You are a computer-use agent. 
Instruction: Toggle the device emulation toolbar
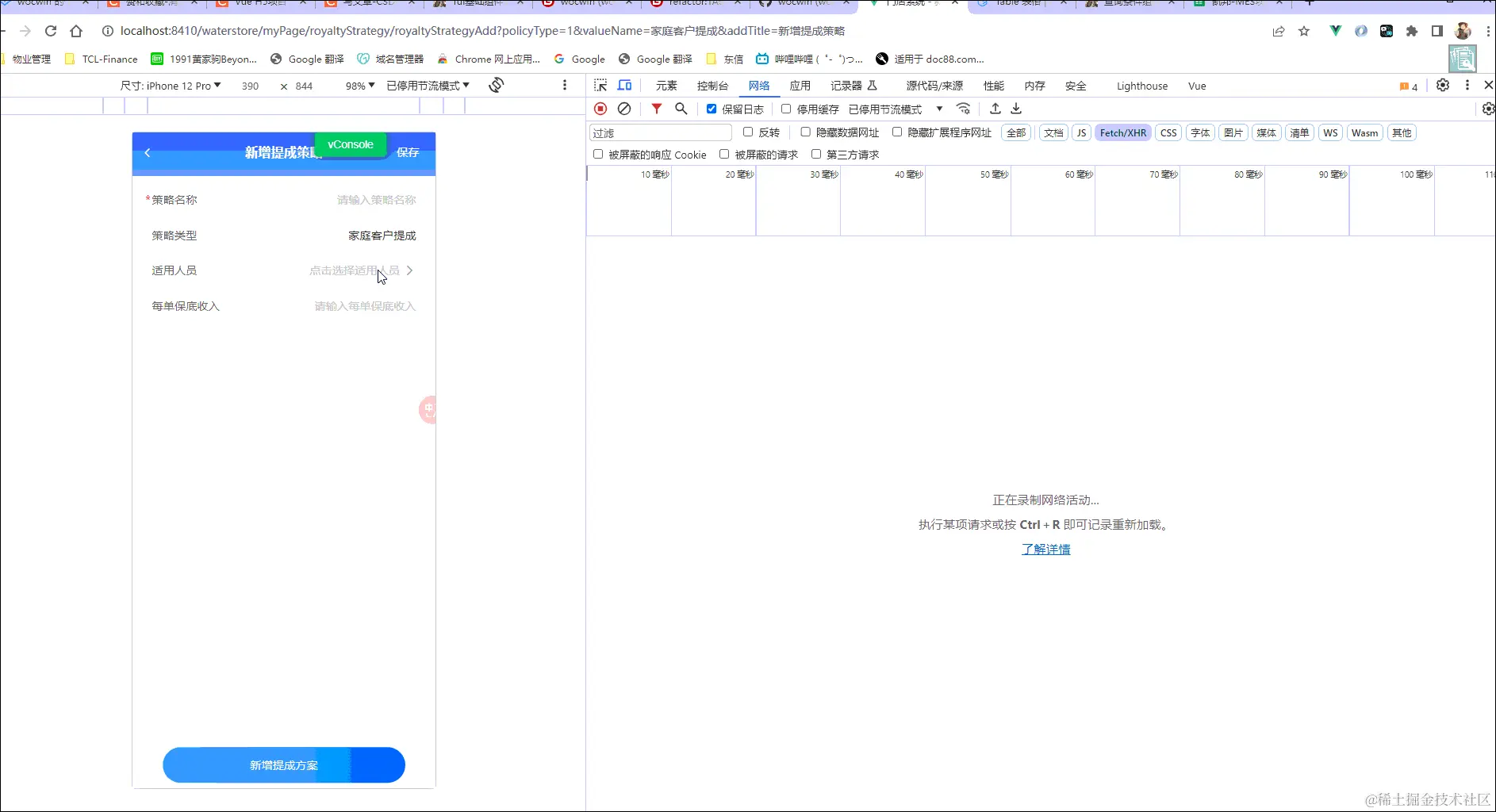click(x=625, y=86)
